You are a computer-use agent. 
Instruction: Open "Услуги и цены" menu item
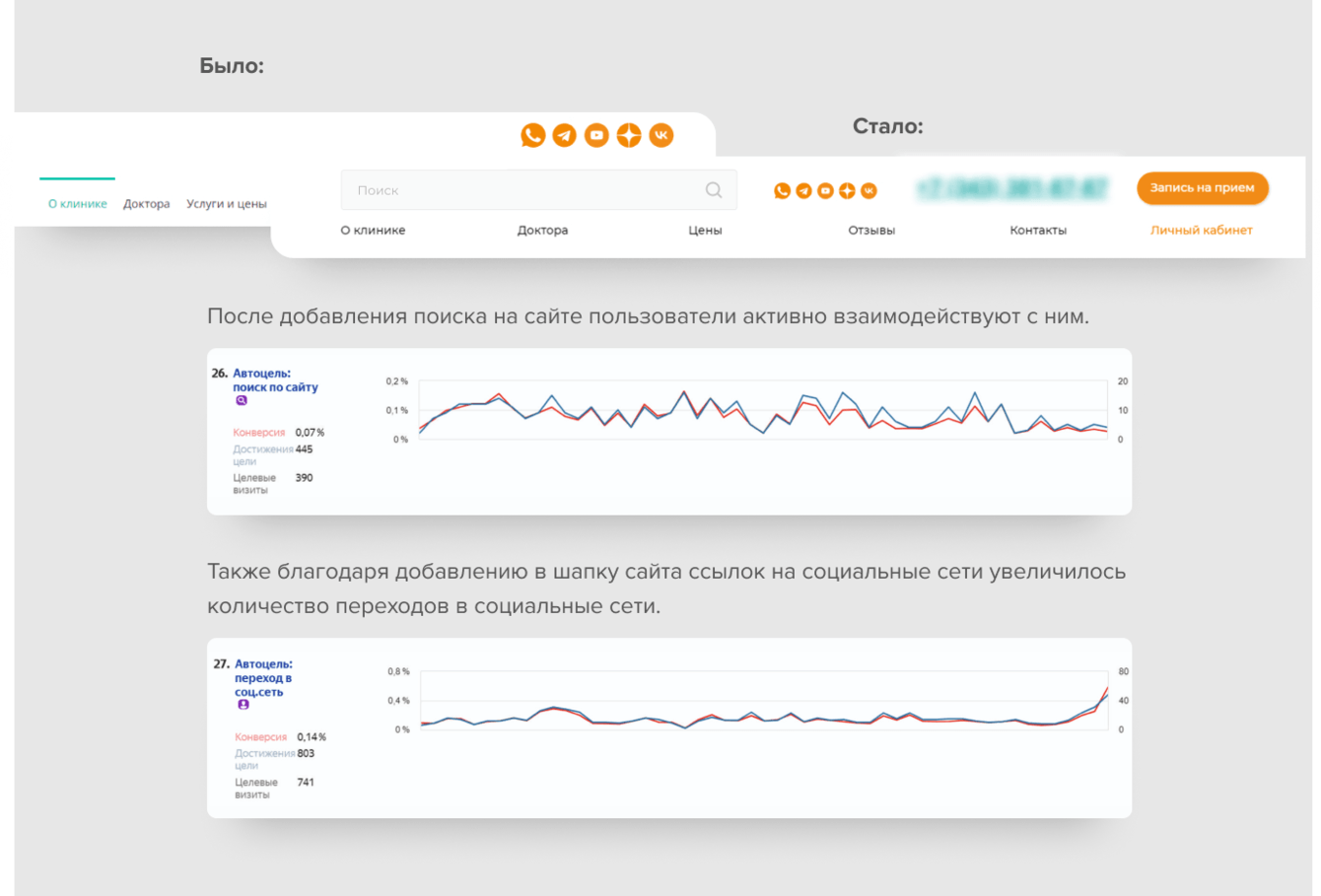[227, 204]
